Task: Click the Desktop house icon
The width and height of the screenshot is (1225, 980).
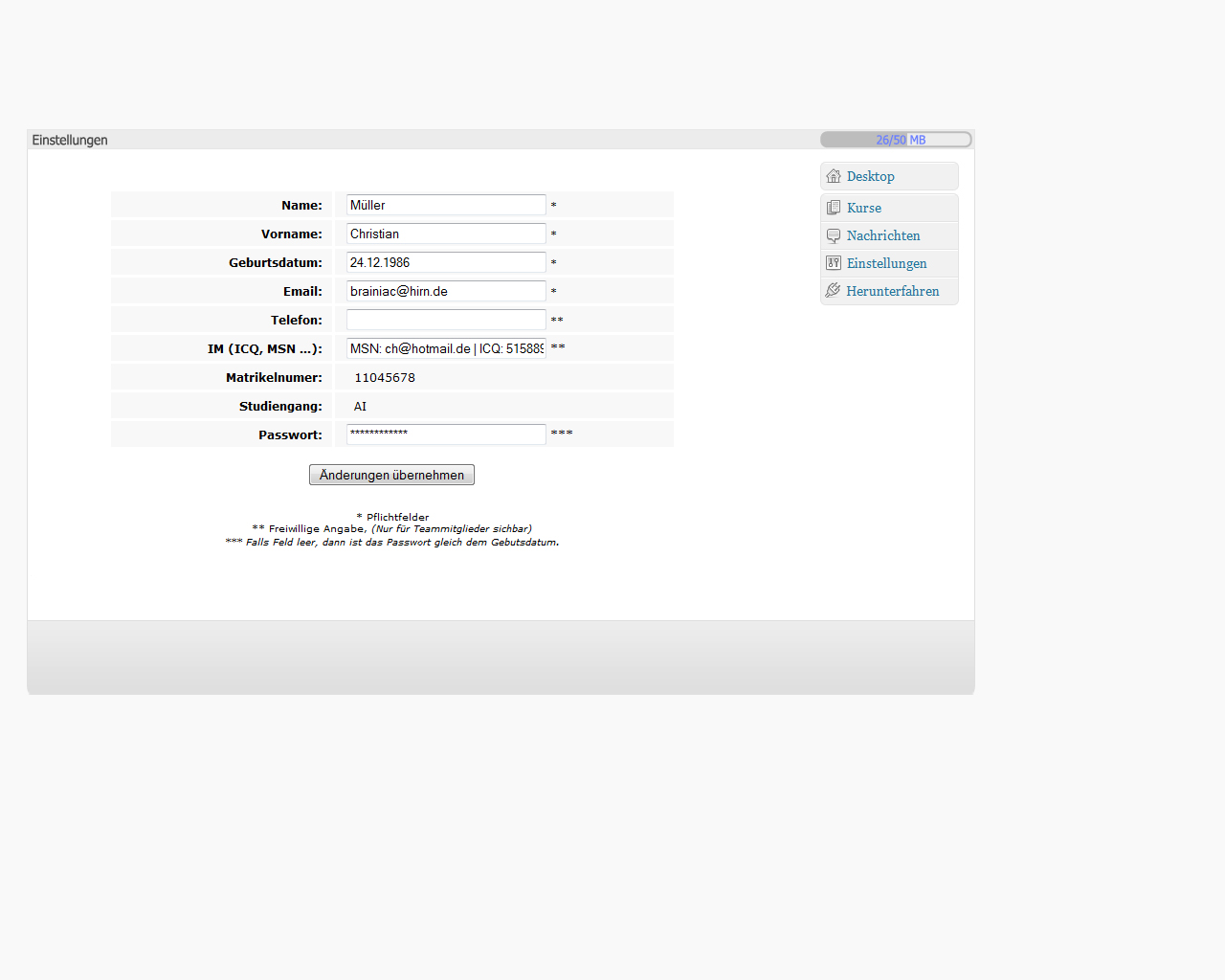Action: (834, 176)
